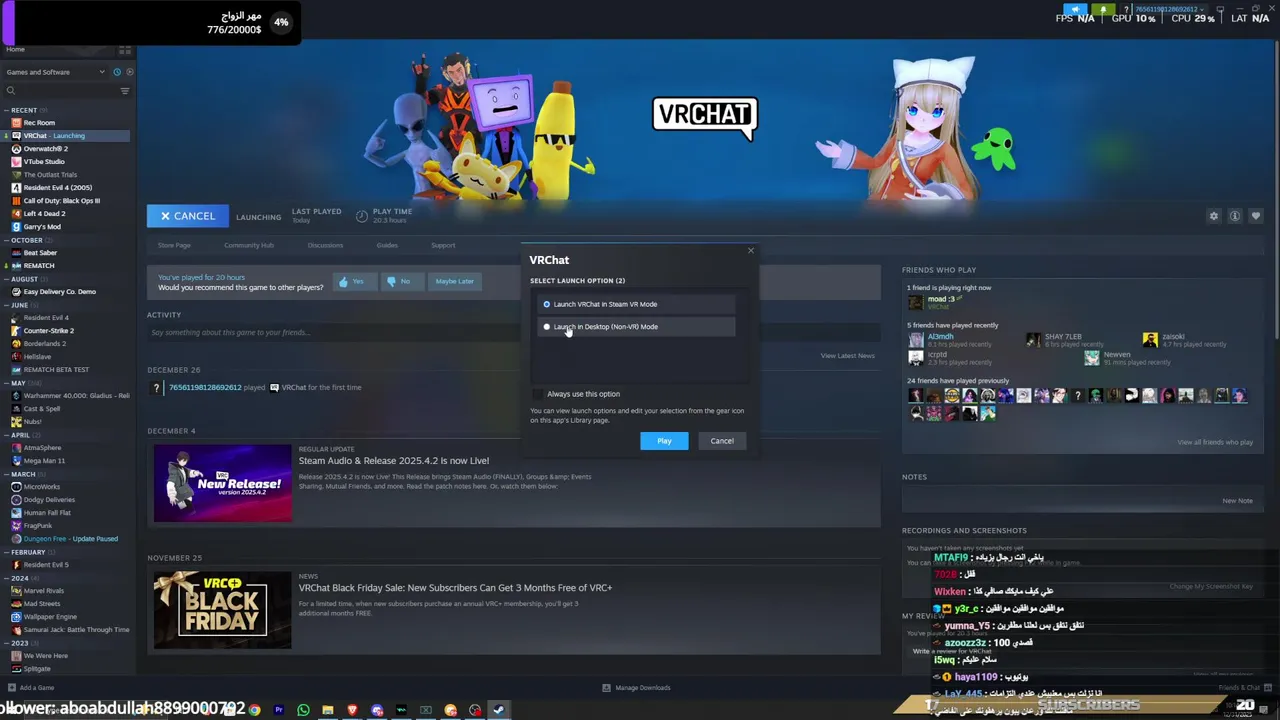The width and height of the screenshot is (1280, 720).
Task: Click the Rec Room game icon
Action: [x=16, y=123]
